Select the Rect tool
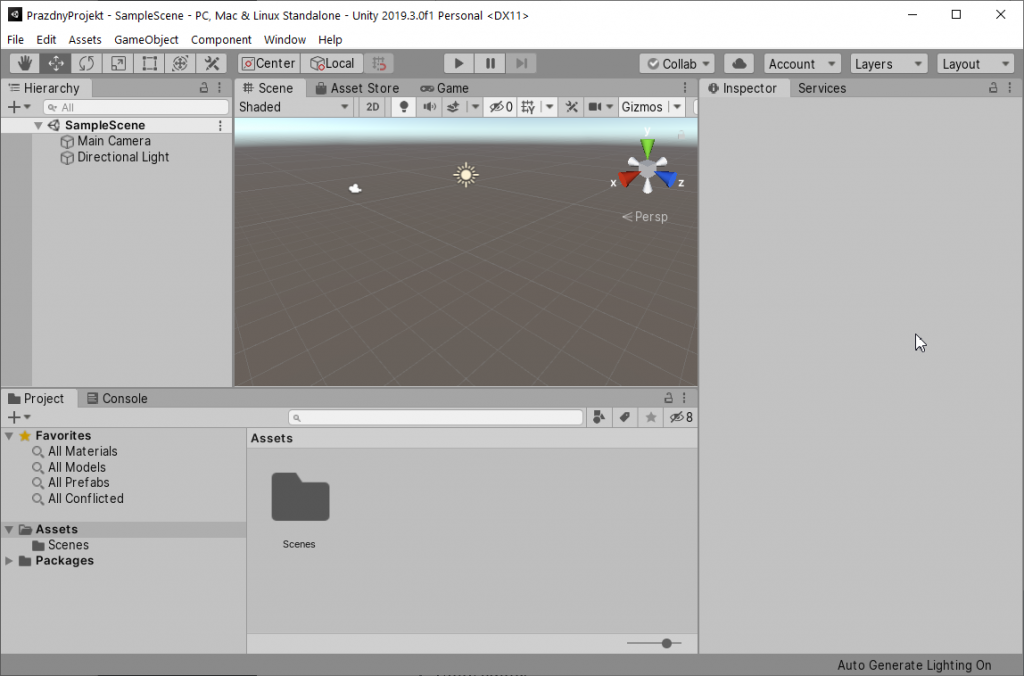 [x=149, y=63]
